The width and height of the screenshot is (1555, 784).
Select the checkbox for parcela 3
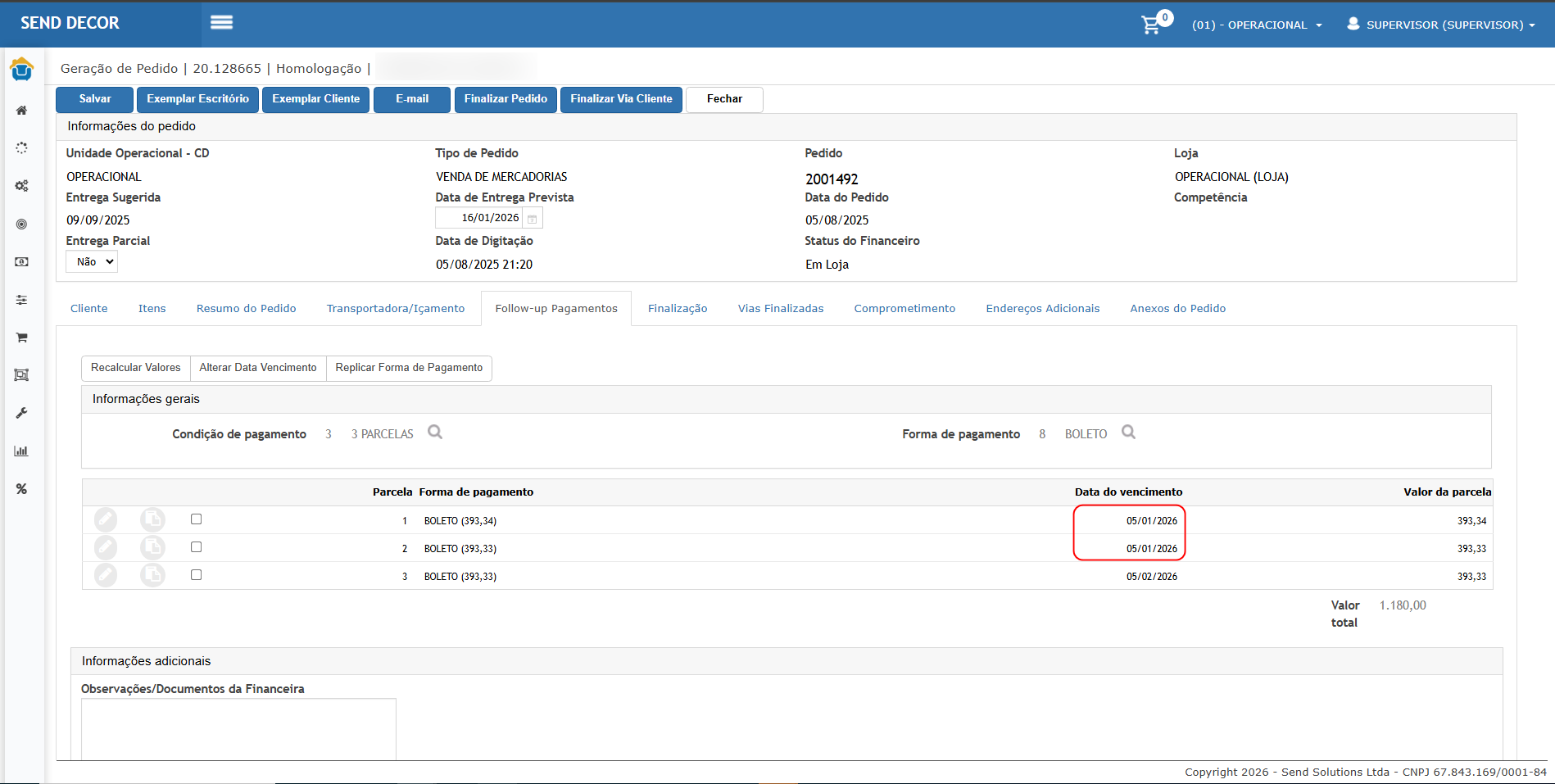tap(196, 575)
